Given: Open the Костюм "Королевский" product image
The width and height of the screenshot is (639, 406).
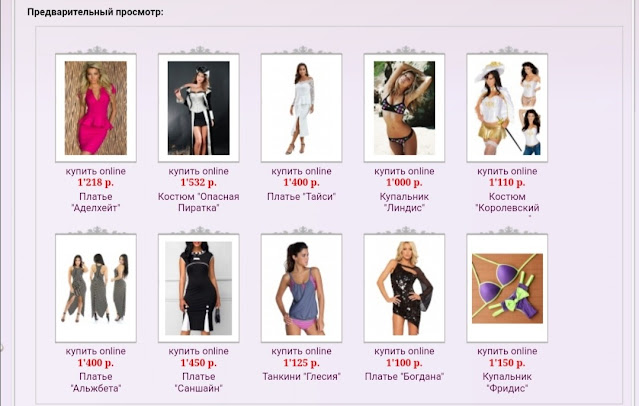Looking at the screenshot, I should pos(507,108).
